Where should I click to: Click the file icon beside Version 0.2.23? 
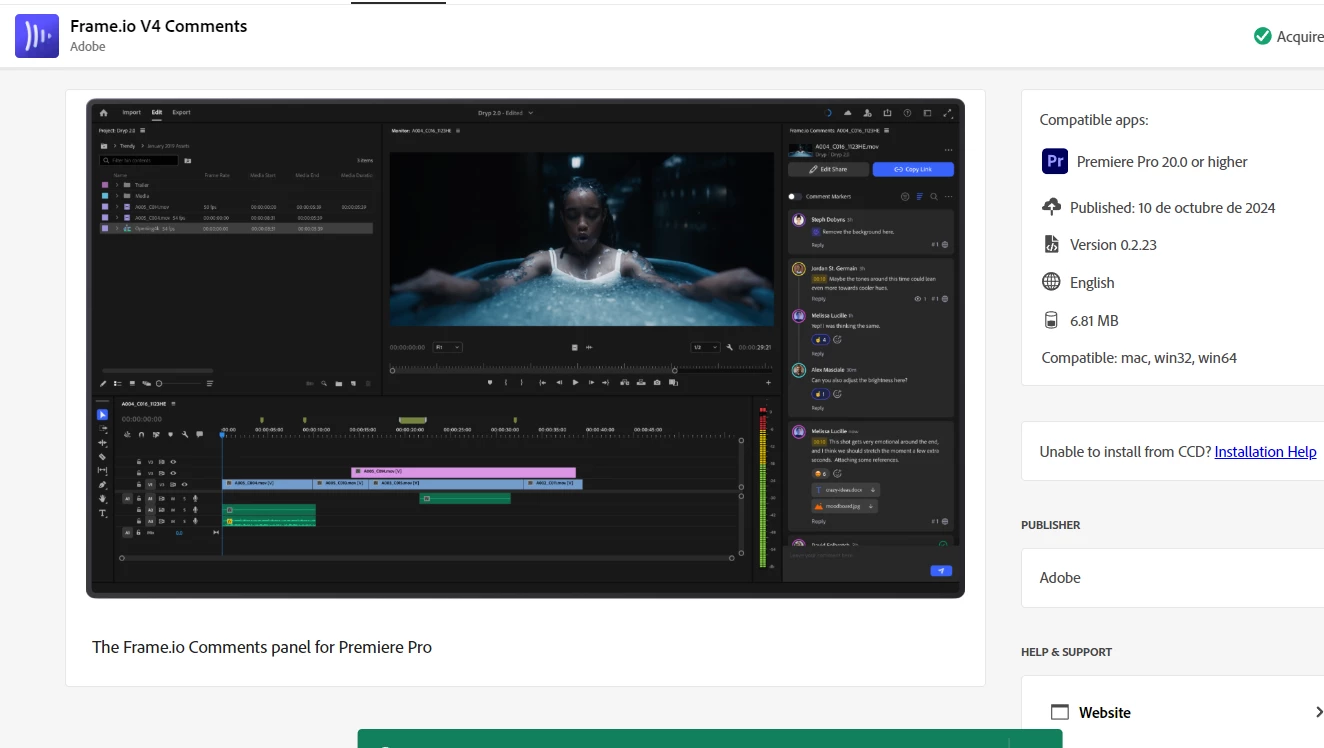pyautogui.click(x=1051, y=244)
